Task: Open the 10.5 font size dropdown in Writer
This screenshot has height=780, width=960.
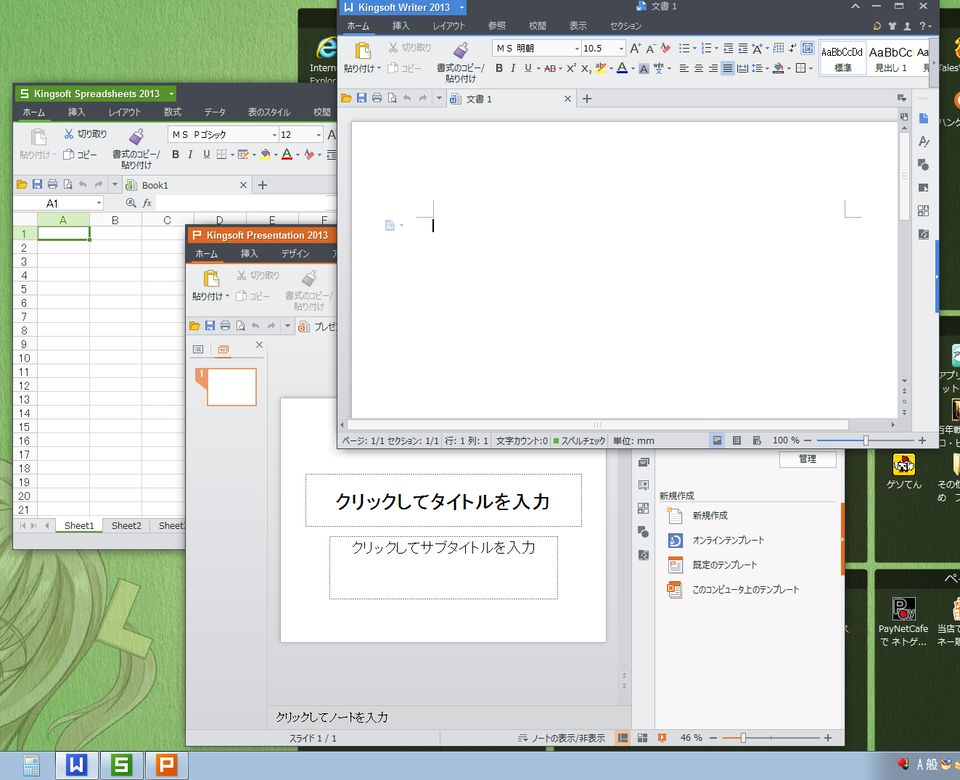Action: 621,48
